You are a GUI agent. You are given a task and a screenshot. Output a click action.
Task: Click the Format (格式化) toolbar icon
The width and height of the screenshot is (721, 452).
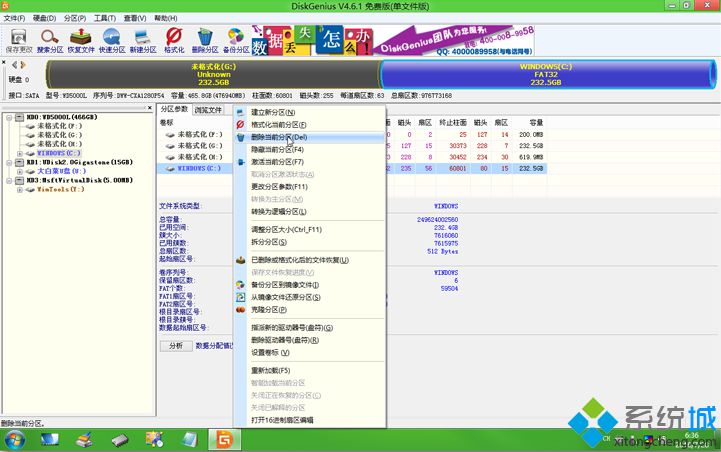pos(174,40)
